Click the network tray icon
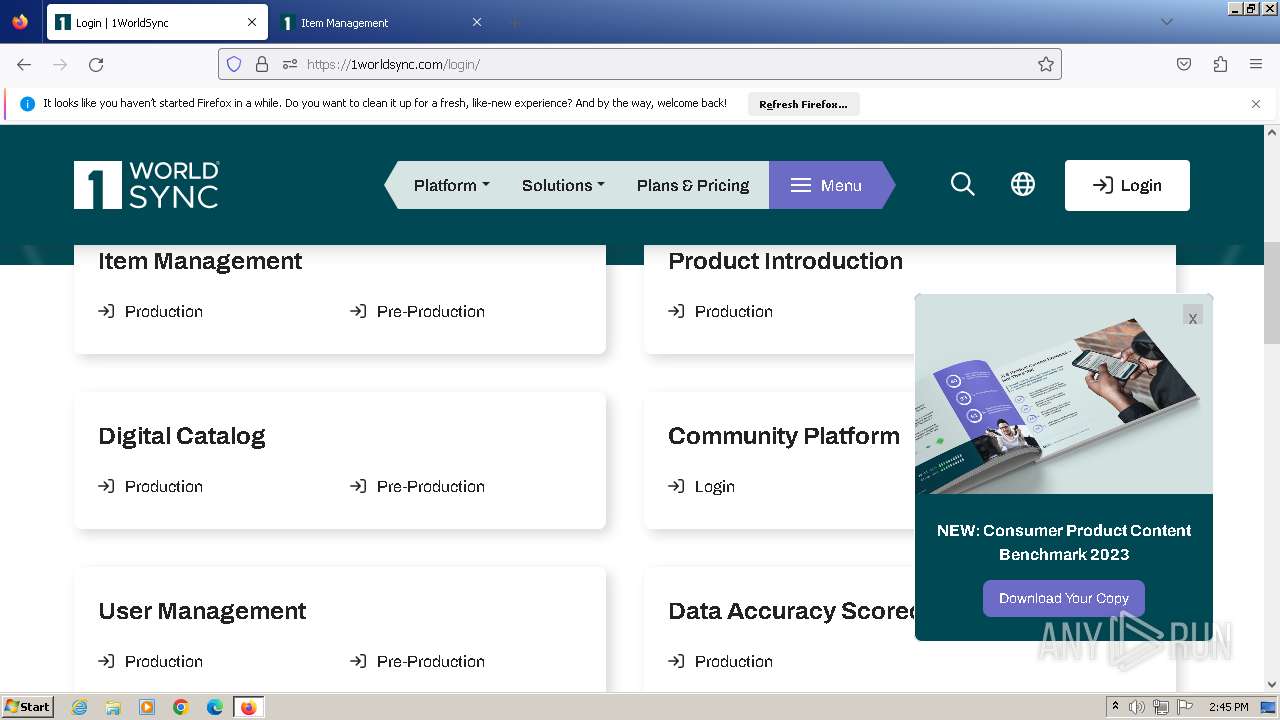1280x720 pixels. coord(1161,707)
